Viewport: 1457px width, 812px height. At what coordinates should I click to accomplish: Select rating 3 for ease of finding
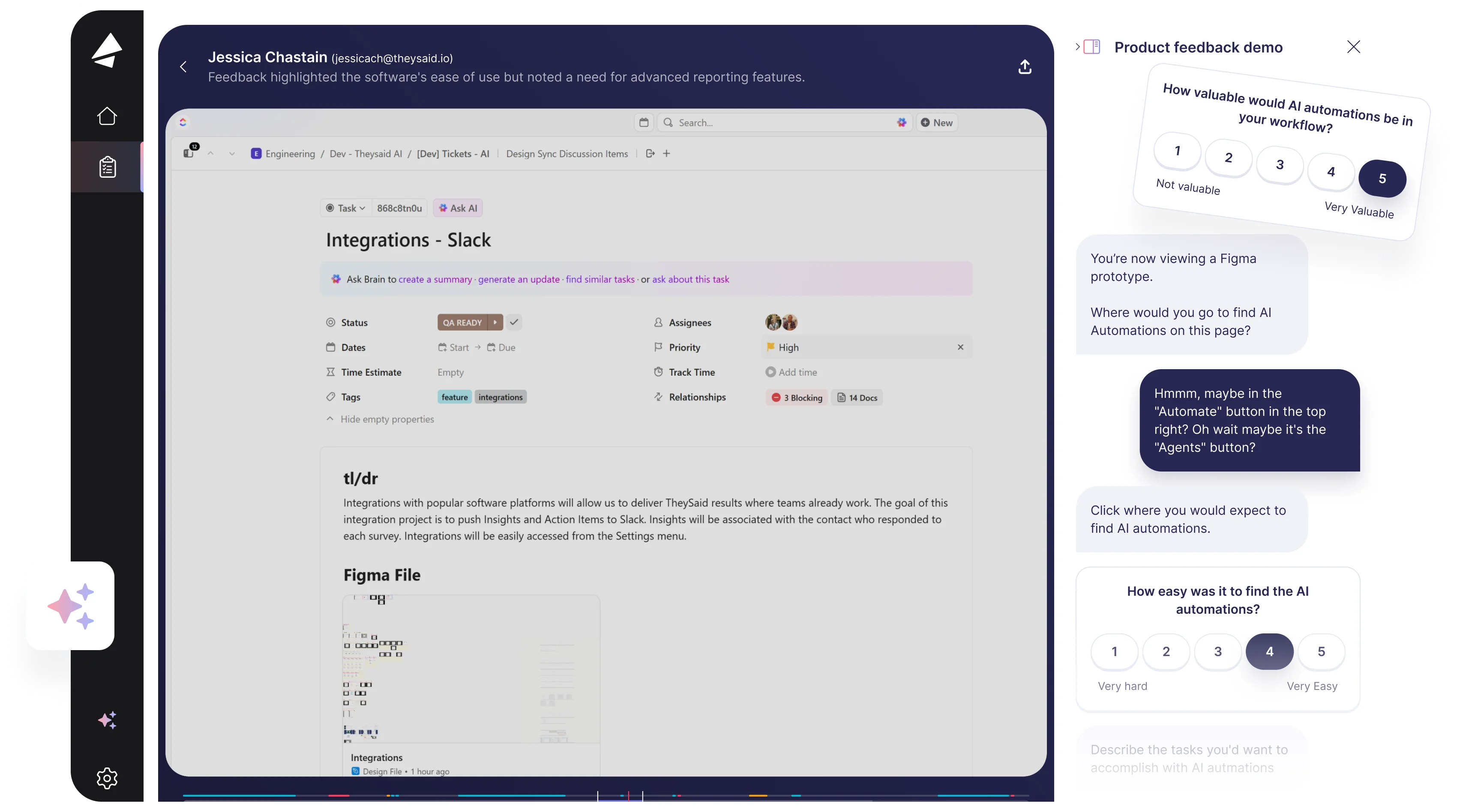pos(1217,651)
